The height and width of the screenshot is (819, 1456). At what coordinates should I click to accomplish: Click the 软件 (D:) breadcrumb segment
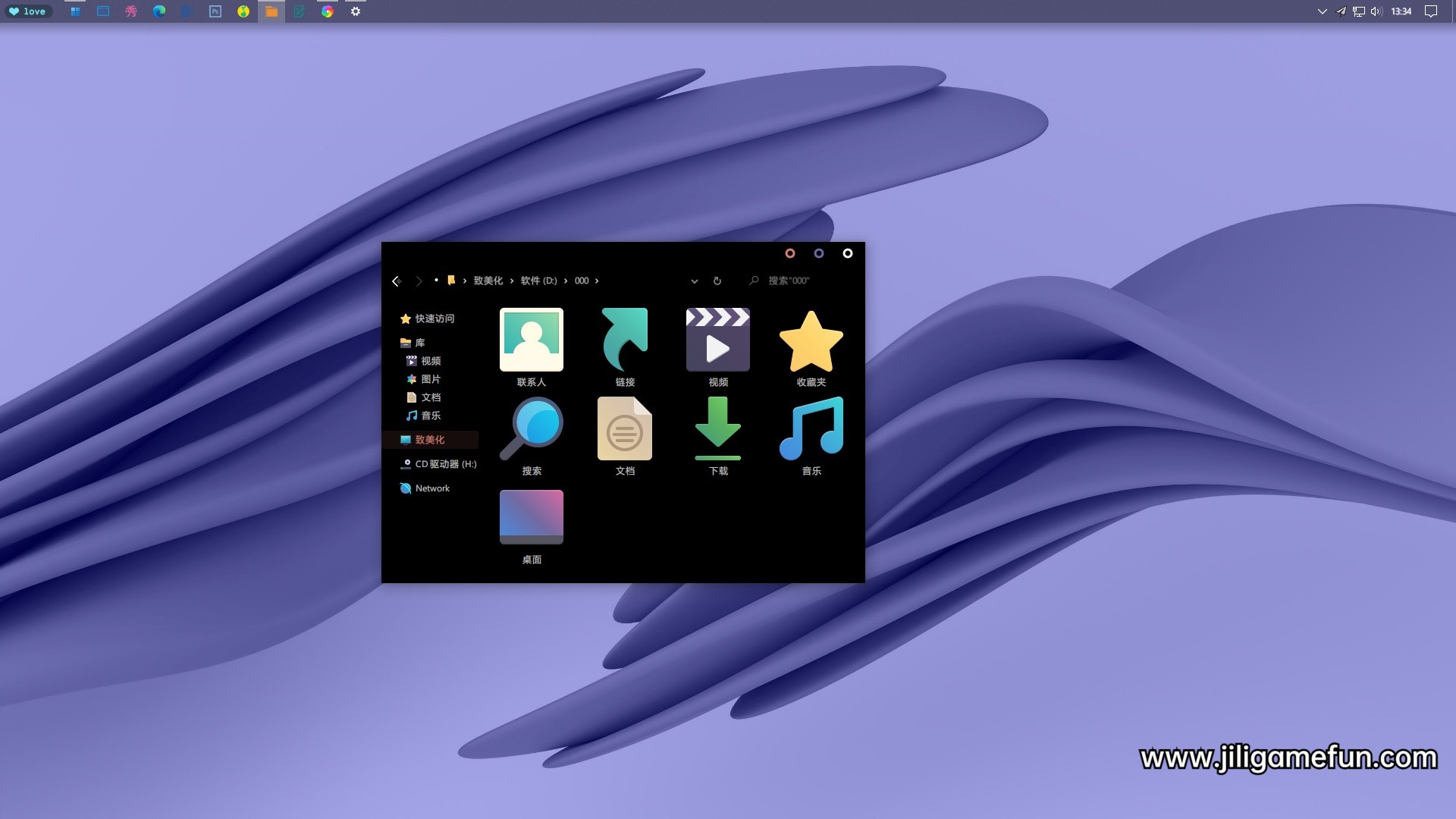point(538,281)
